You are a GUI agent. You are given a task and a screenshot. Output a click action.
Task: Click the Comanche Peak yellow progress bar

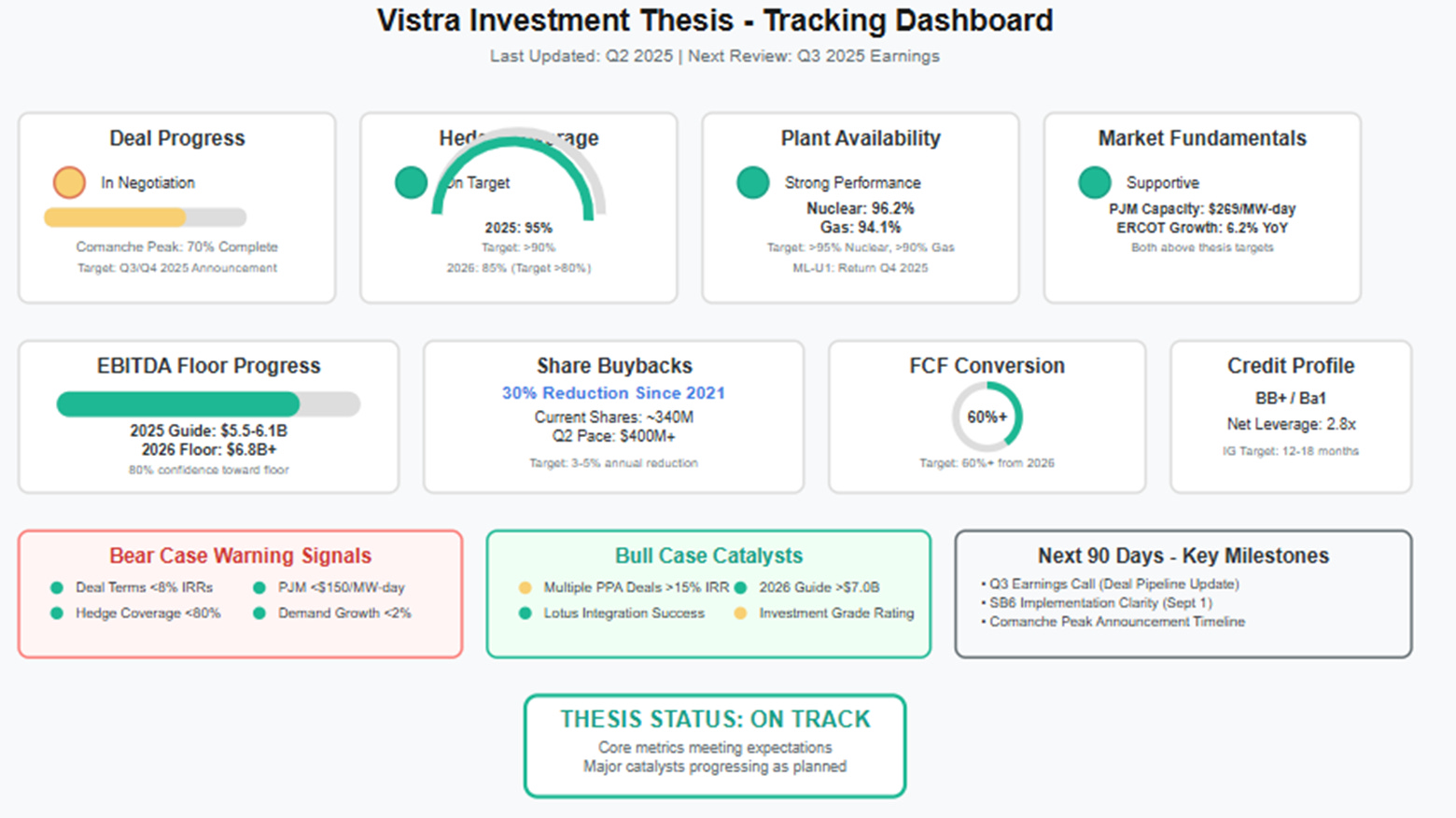coord(145,218)
